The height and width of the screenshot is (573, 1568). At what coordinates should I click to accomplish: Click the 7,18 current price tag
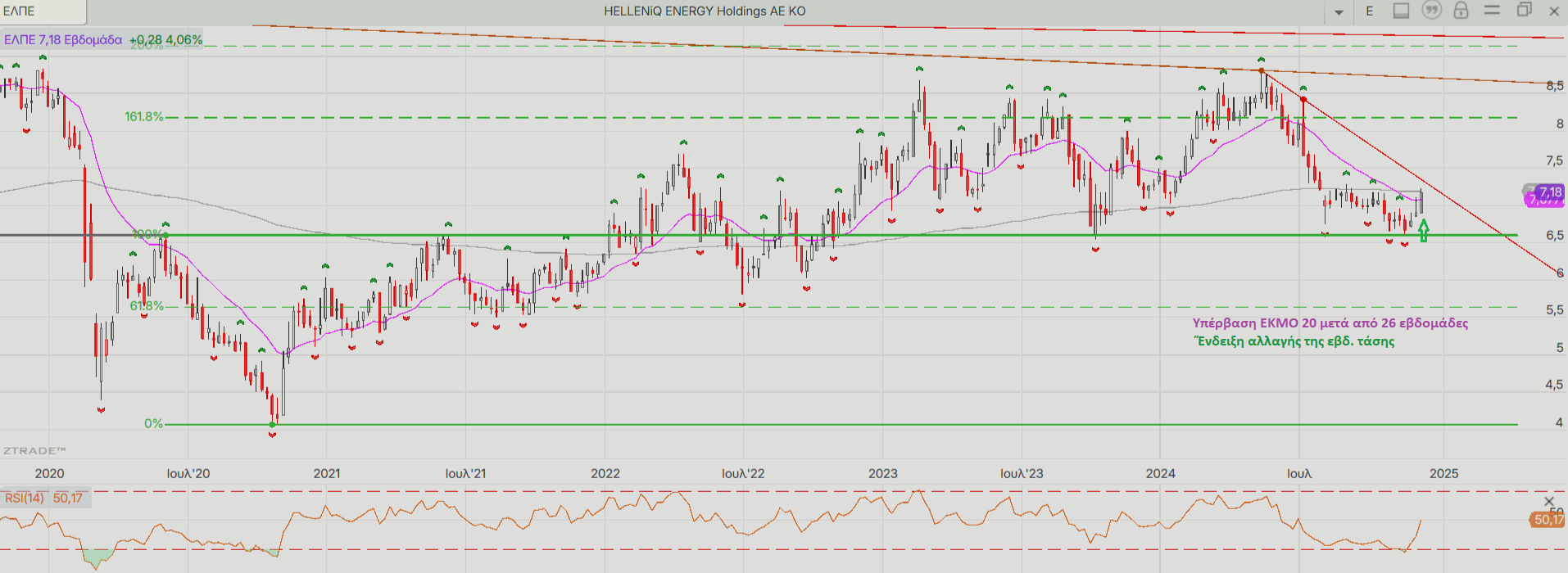click(1550, 192)
